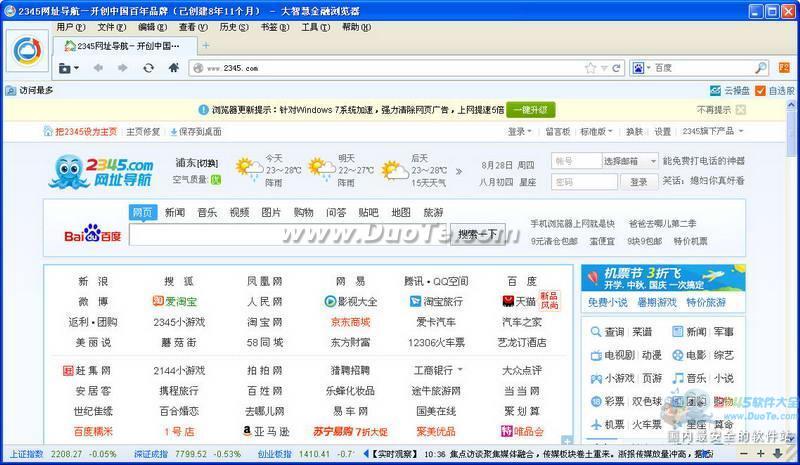
Task: Open the 电影 film reel shortcut
Action: coord(678,355)
